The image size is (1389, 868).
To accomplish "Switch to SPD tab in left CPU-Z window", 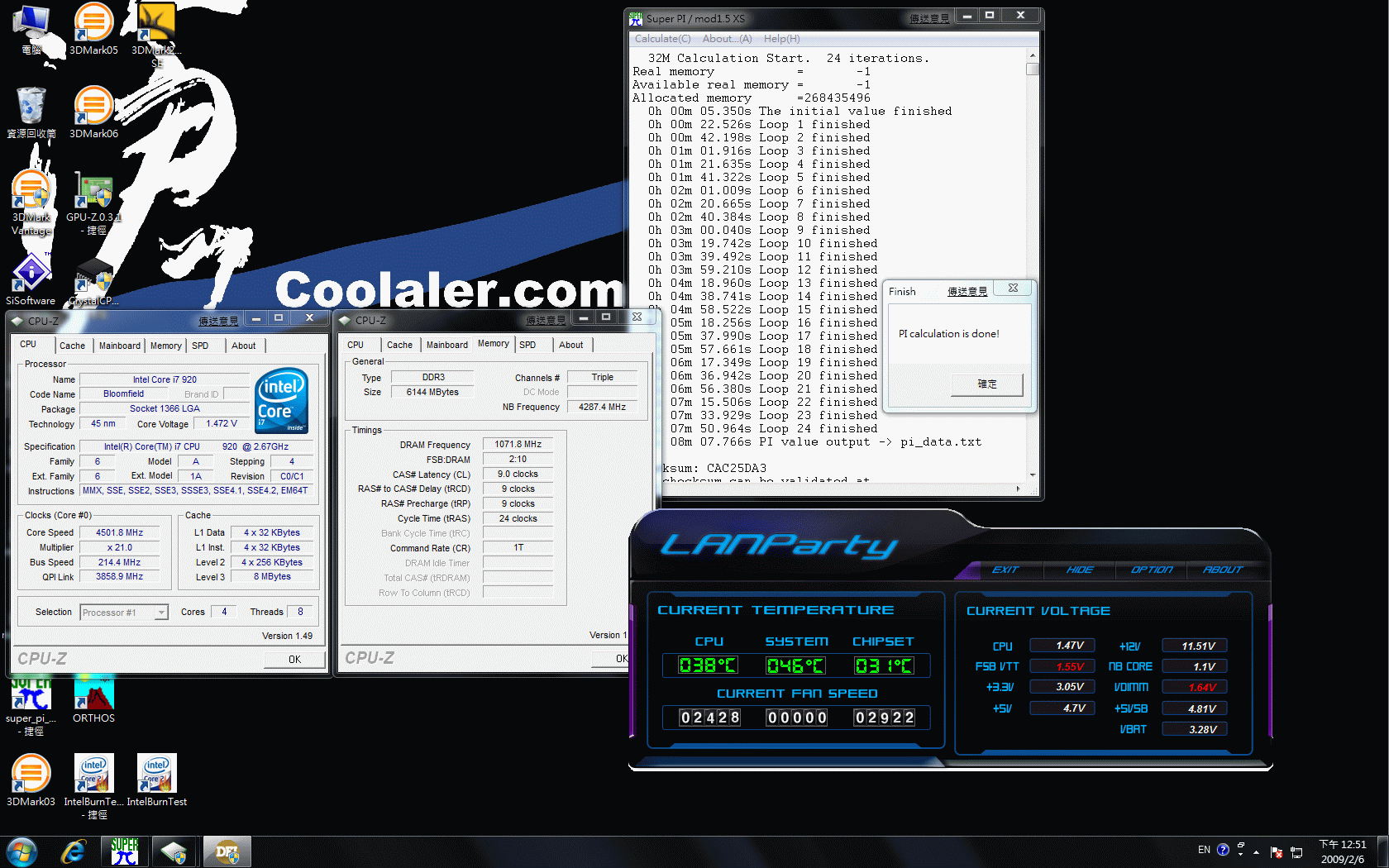I will [200, 346].
